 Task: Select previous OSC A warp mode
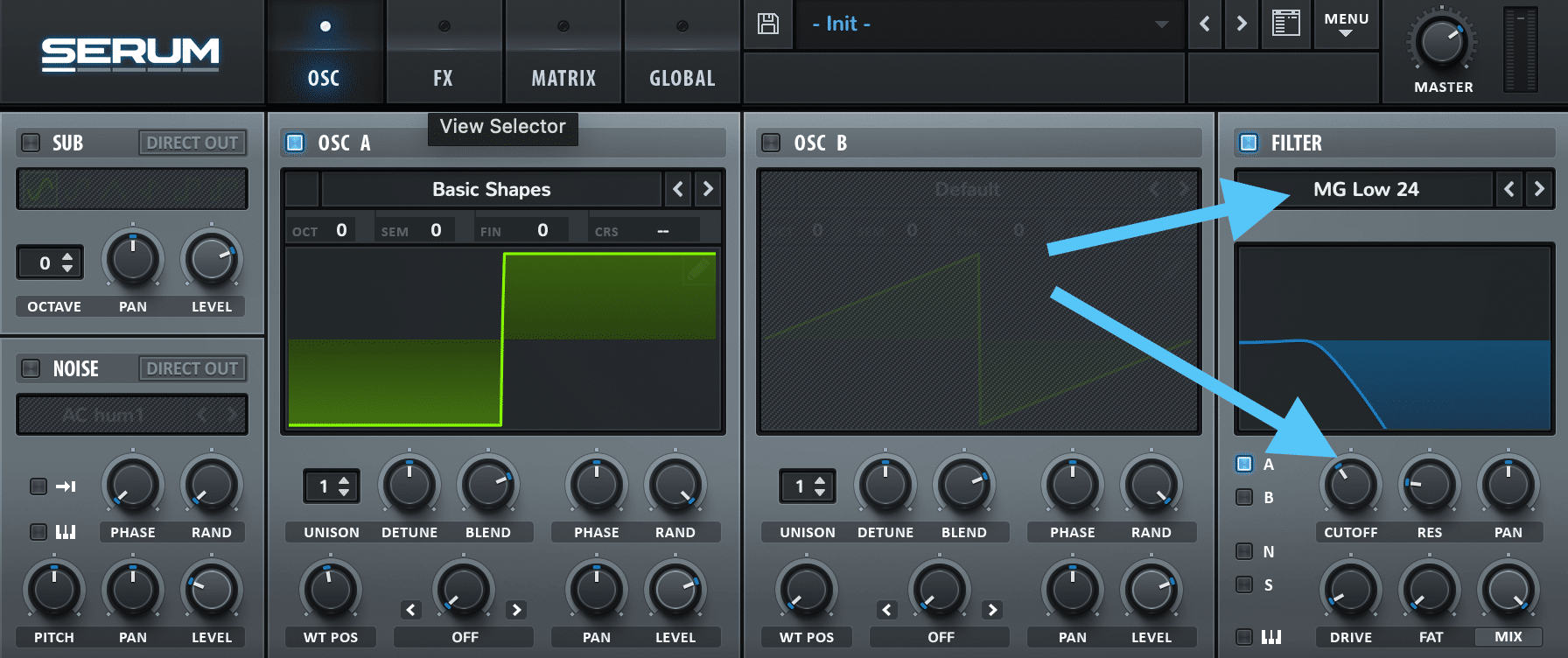411,610
